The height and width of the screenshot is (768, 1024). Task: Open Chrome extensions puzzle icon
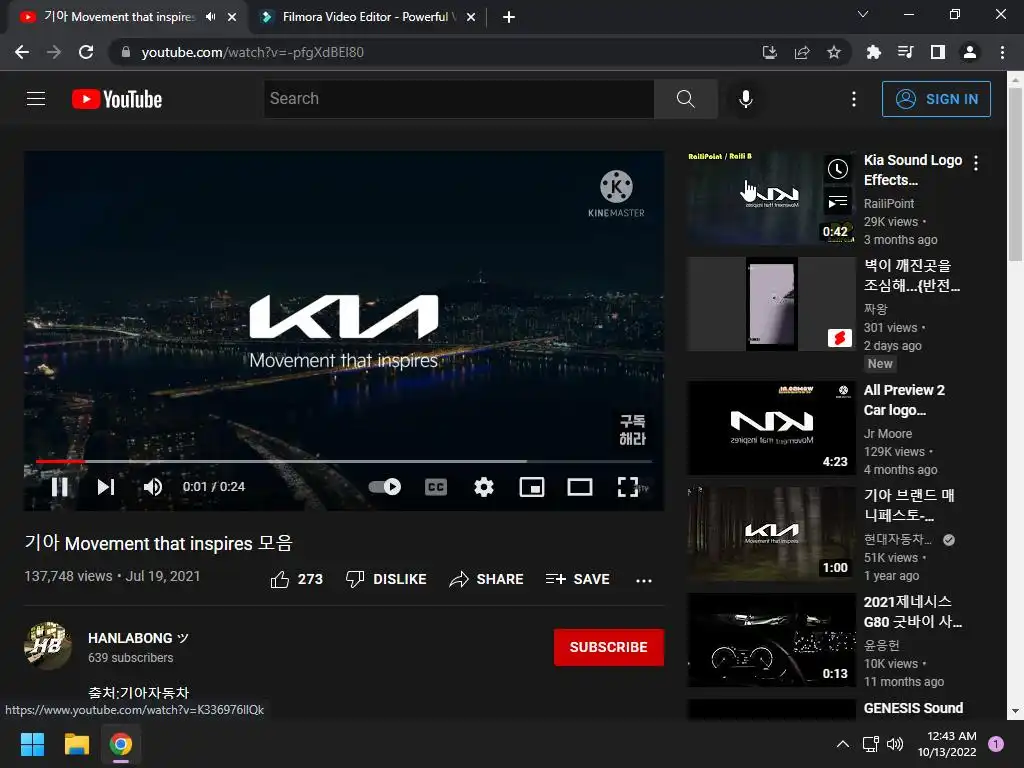click(873, 52)
